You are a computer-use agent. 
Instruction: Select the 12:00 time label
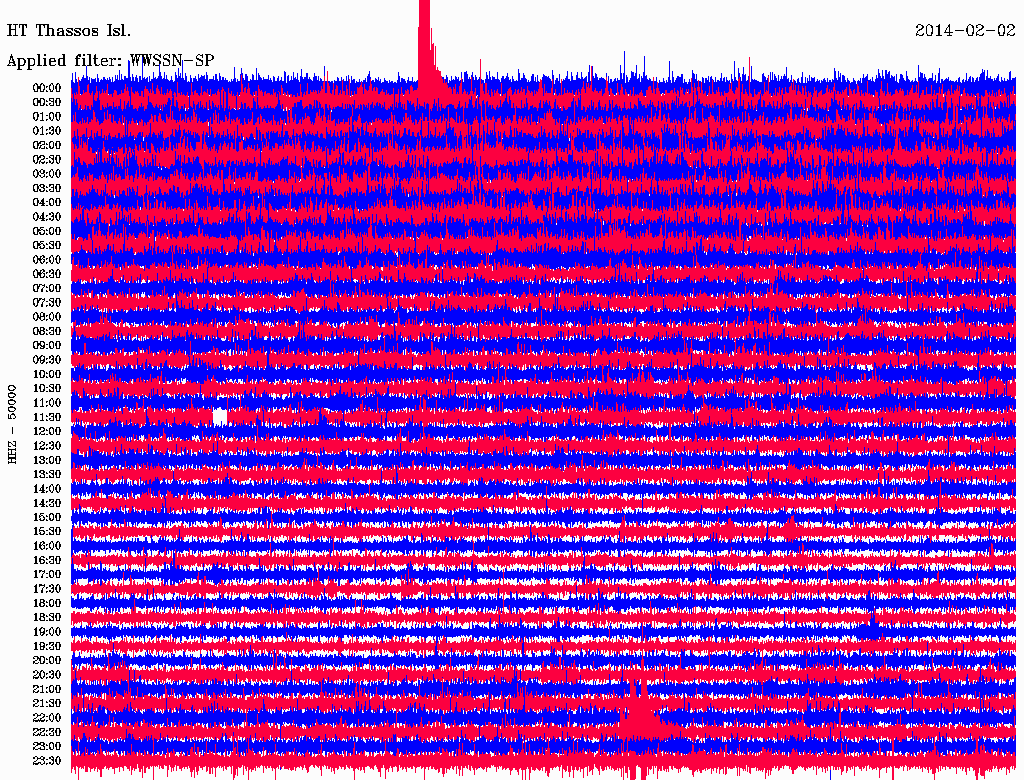click(x=46, y=431)
